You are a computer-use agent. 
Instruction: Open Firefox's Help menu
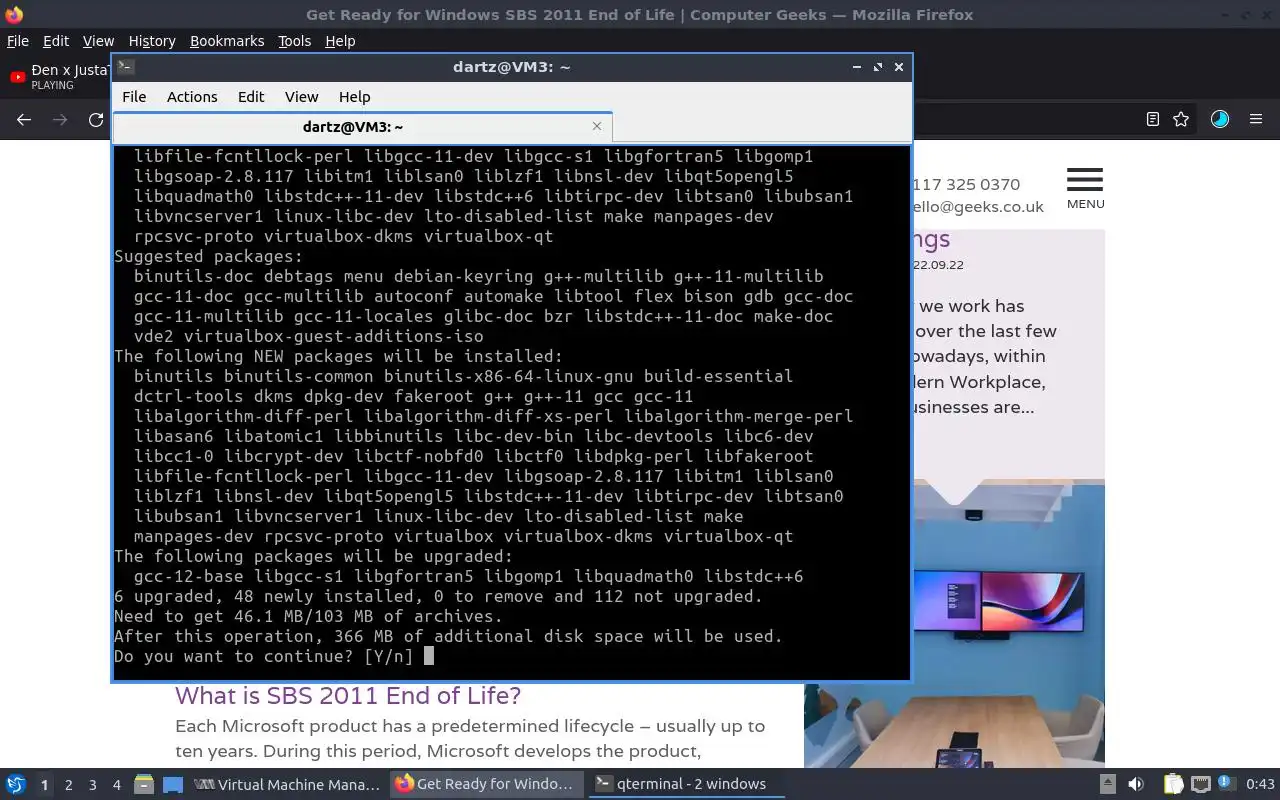click(340, 41)
